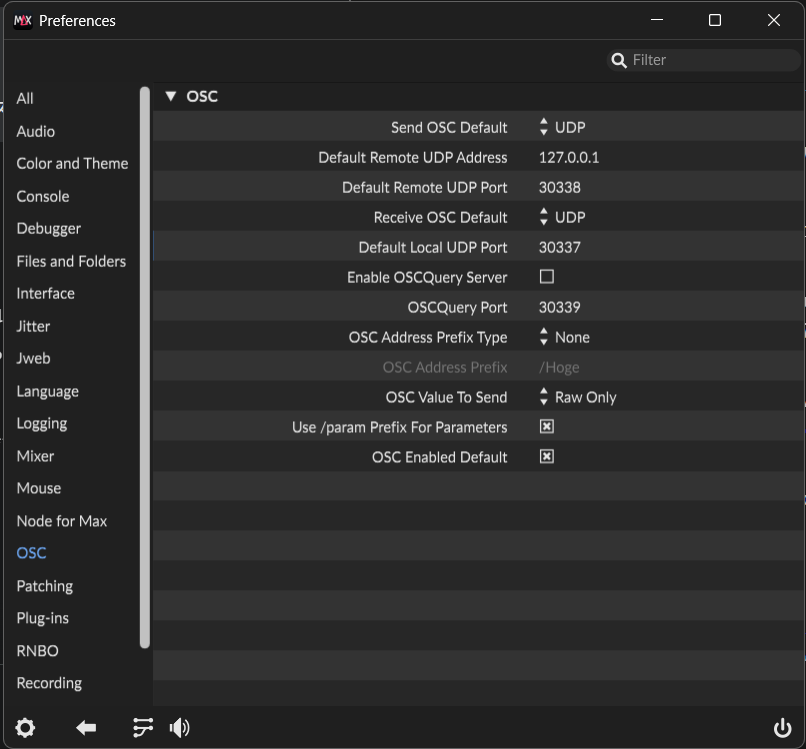Click the Send OSC Default label
The image size is (806, 749).
[x=449, y=127]
